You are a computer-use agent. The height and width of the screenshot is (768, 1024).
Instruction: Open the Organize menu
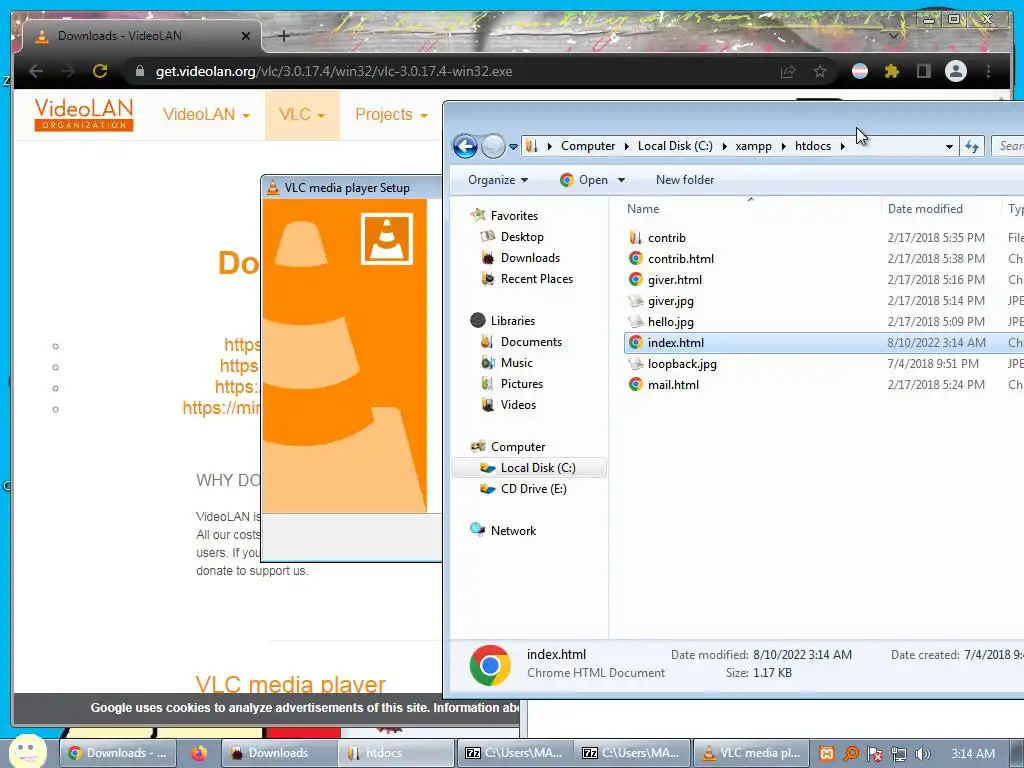[x=498, y=180]
